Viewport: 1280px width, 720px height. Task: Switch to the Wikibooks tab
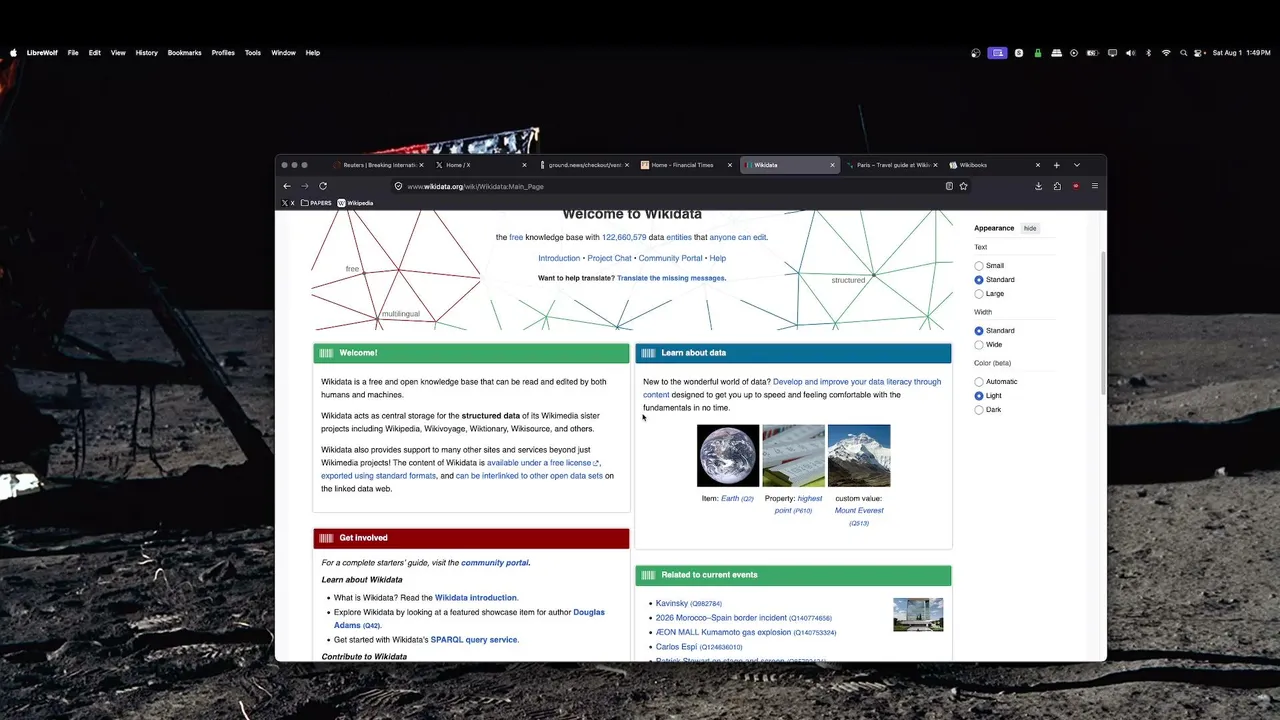(x=995, y=165)
